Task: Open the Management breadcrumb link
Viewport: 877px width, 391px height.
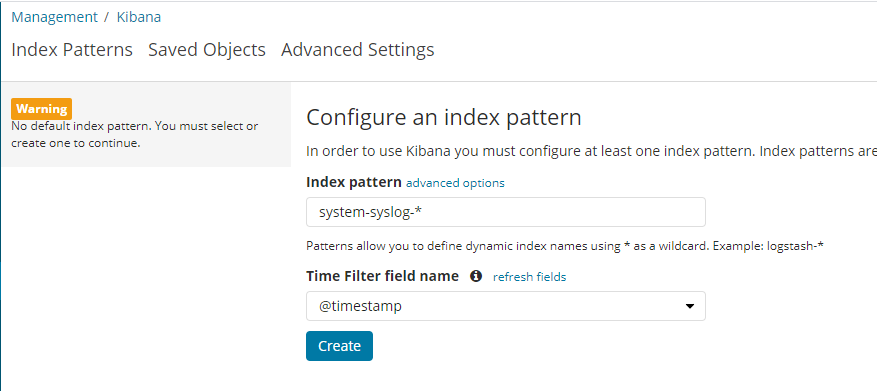Action: [x=54, y=17]
